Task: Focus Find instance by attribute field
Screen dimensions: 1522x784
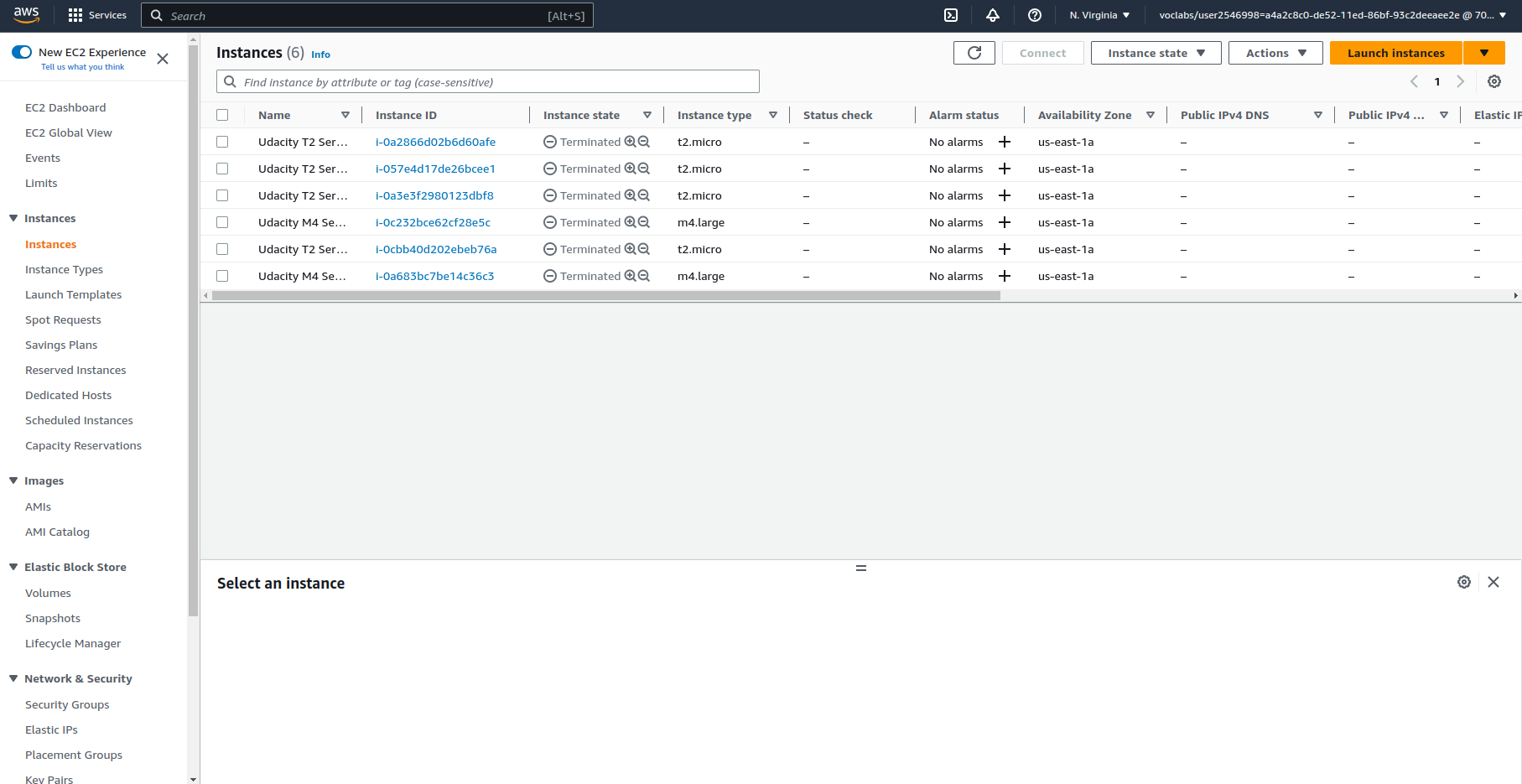Action: (x=488, y=81)
